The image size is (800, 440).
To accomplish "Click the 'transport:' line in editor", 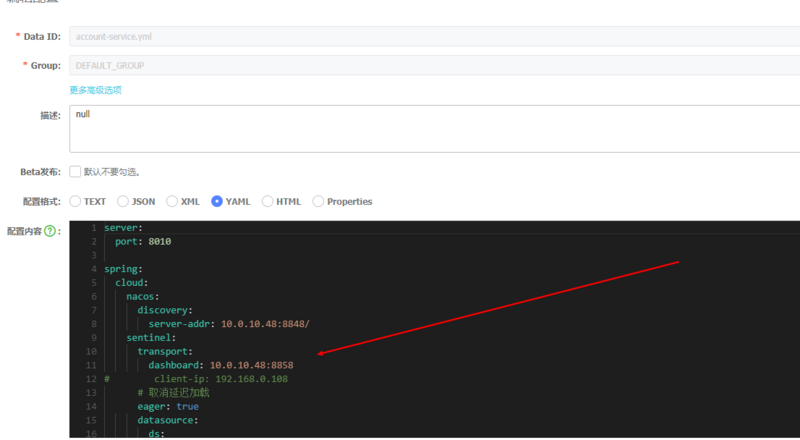I will (x=165, y=352).
